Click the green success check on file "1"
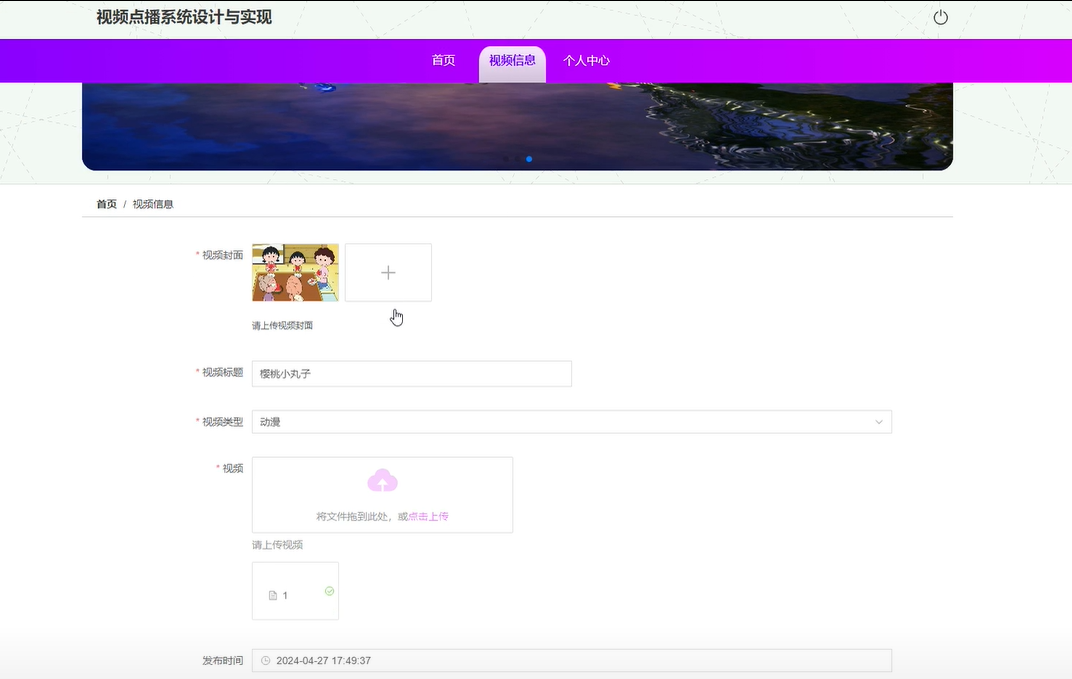Viewport: 1072px width, 679px height. [329, 590]
